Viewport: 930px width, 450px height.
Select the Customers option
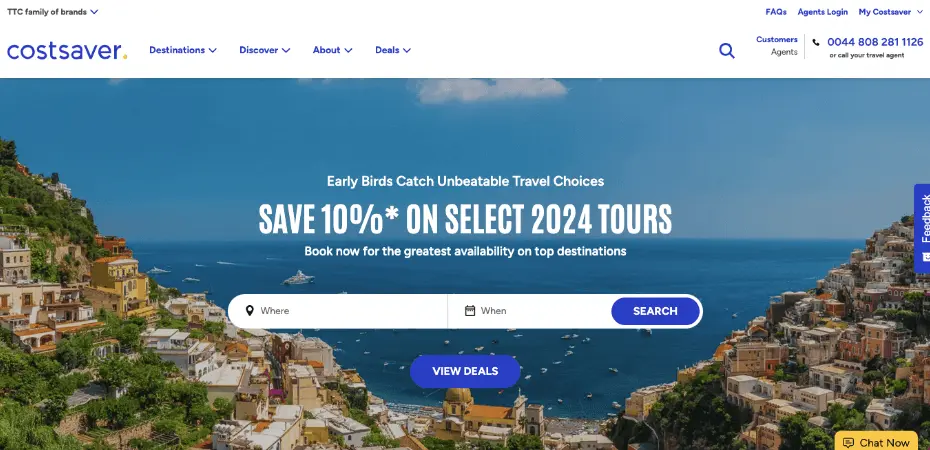[x=777, y=40]
